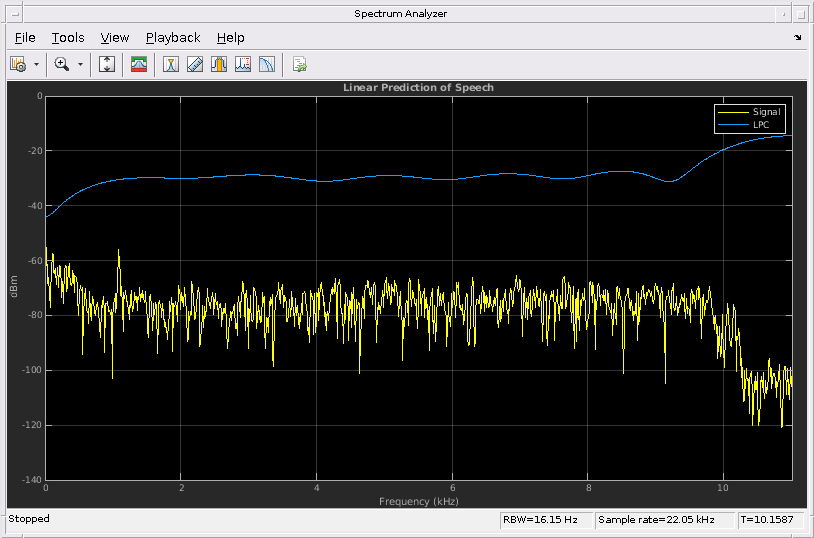Toggle Signal trace visibility in legend

766,112
